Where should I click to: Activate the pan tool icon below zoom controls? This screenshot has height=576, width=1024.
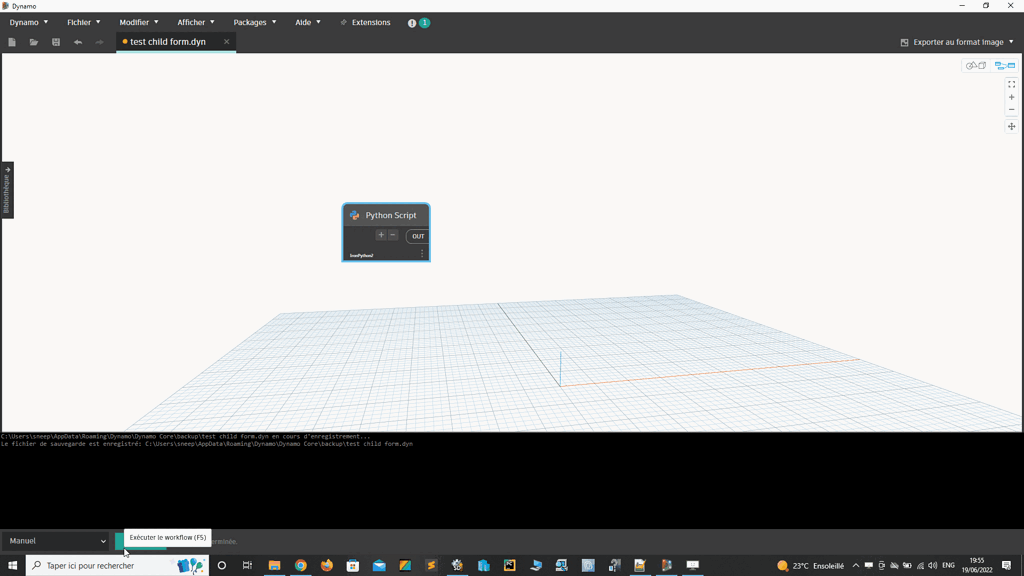pyautogui.click(x=1012, y=127)
